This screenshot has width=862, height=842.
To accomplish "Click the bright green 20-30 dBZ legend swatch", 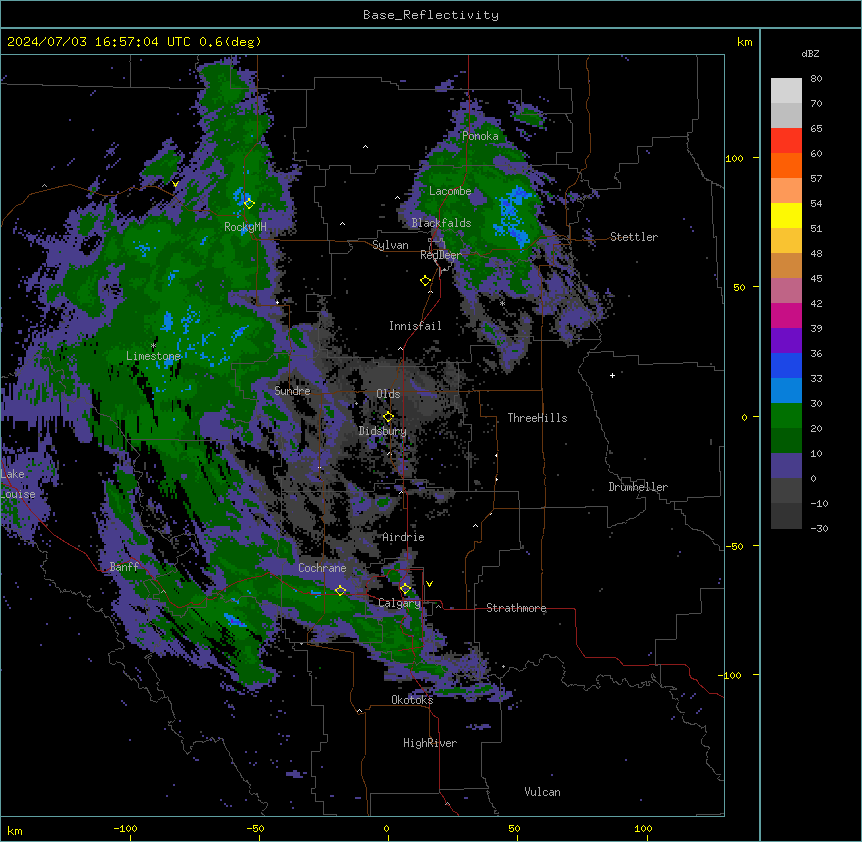I will 786,416.
